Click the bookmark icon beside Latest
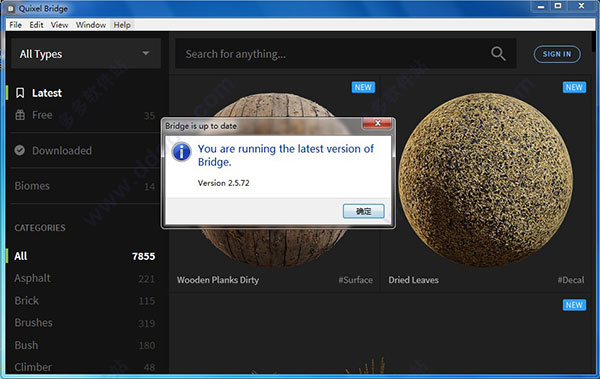Screen dimensions: 600x379 coord(20,93)
